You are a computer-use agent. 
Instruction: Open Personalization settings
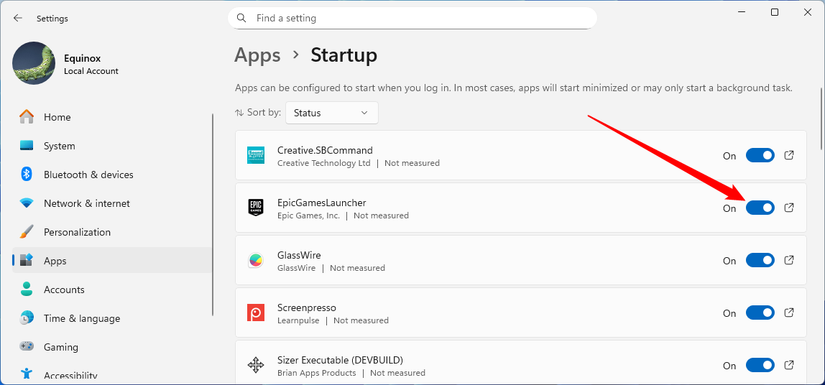112,232
